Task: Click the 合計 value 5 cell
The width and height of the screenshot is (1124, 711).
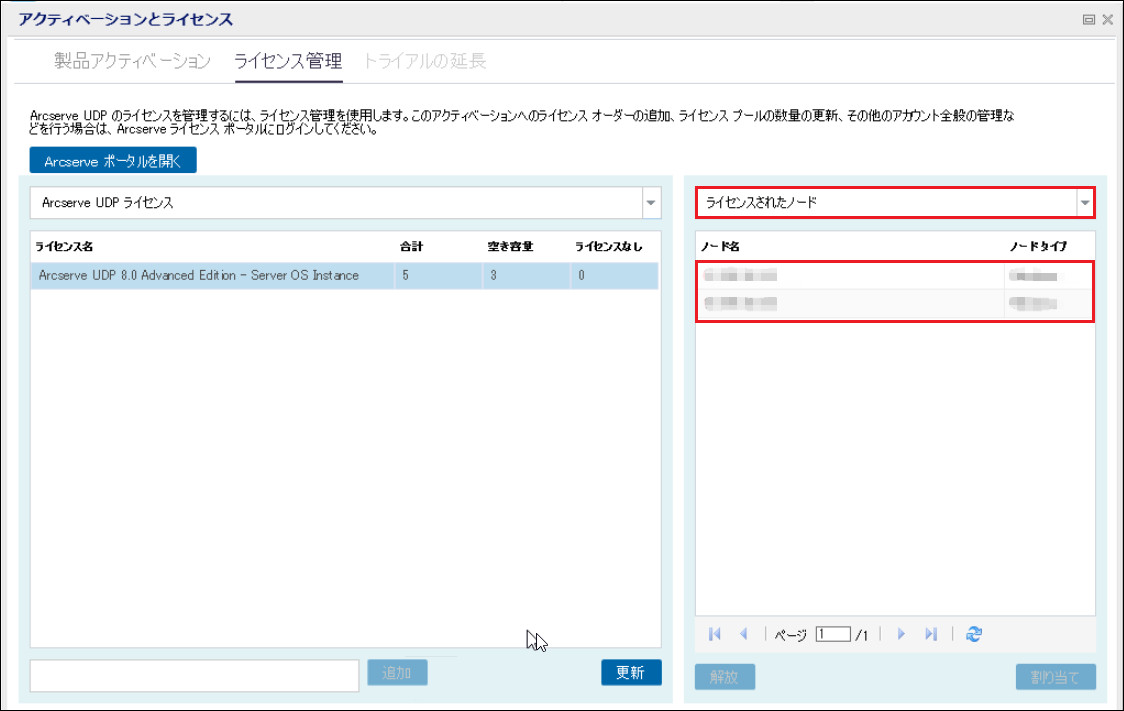Action: pos(439,275)
